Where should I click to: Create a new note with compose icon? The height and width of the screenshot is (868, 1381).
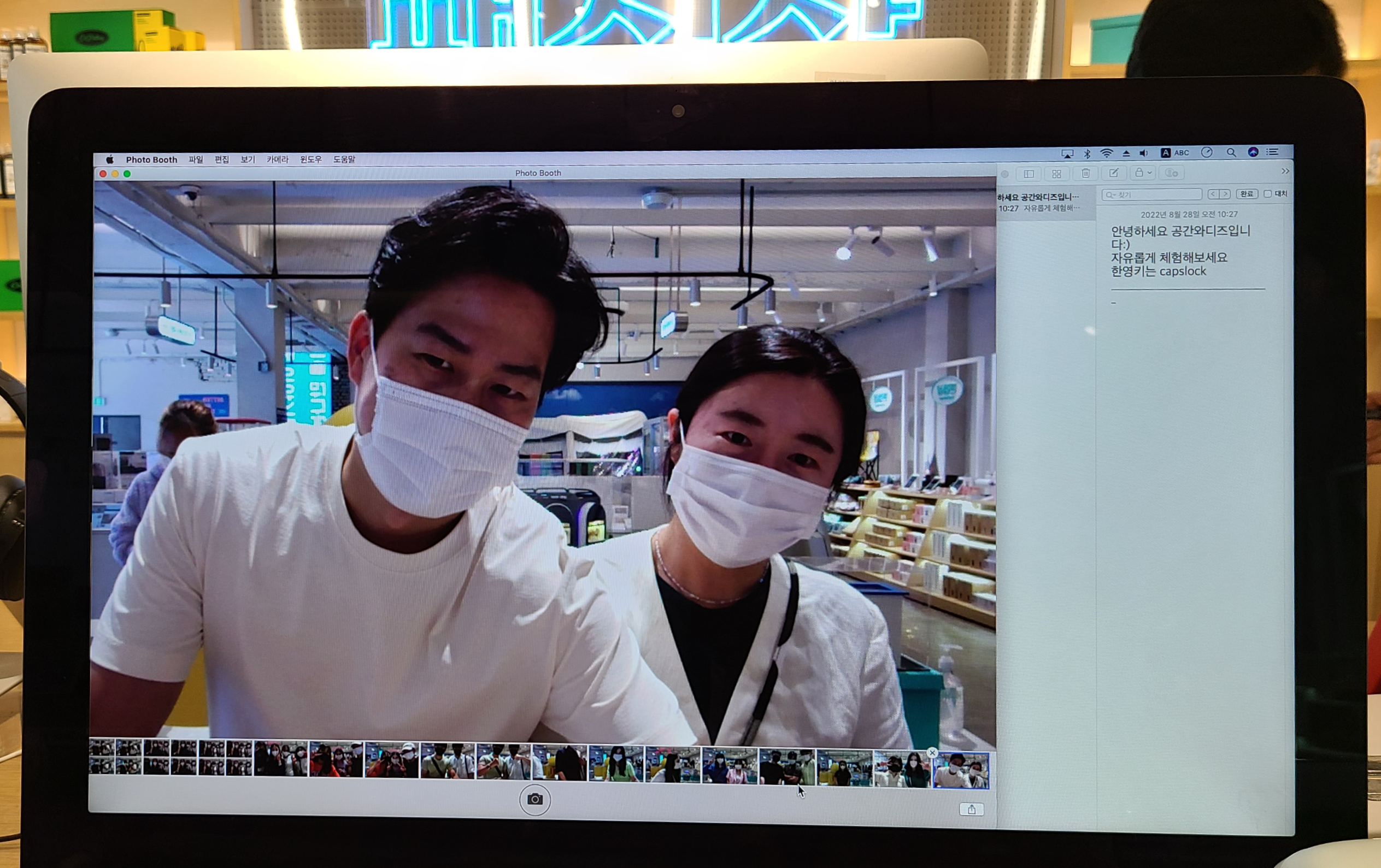(1114, 173)
